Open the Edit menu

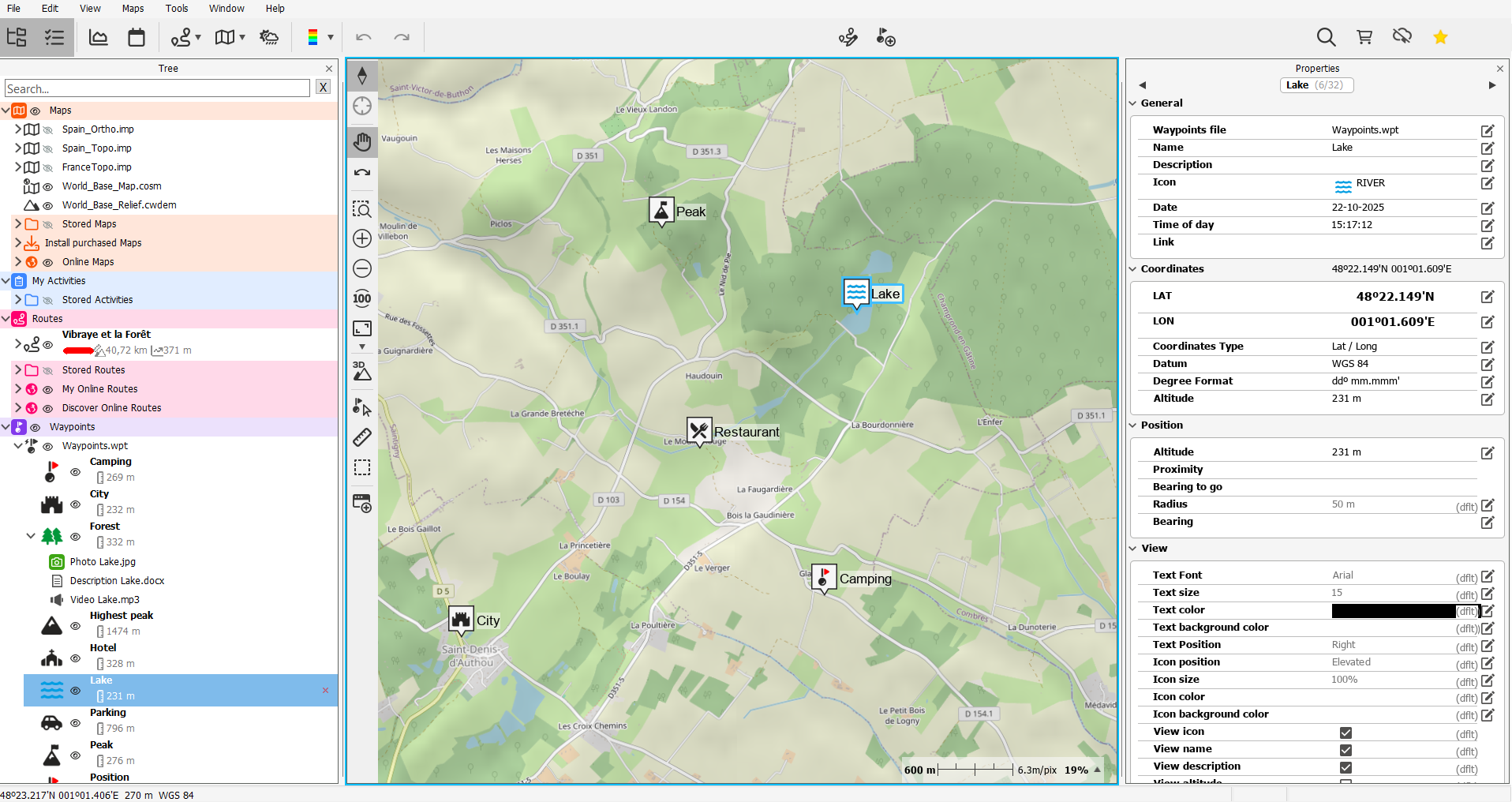click(51, 9)
